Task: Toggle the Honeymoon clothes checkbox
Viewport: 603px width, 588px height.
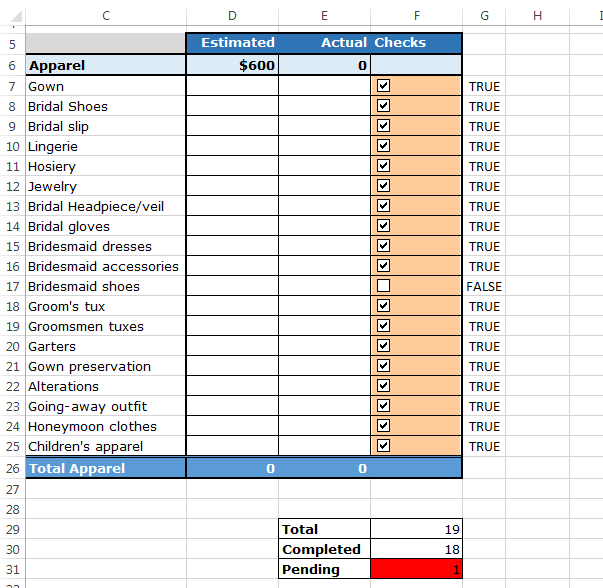Action: (x=383, y=426)
